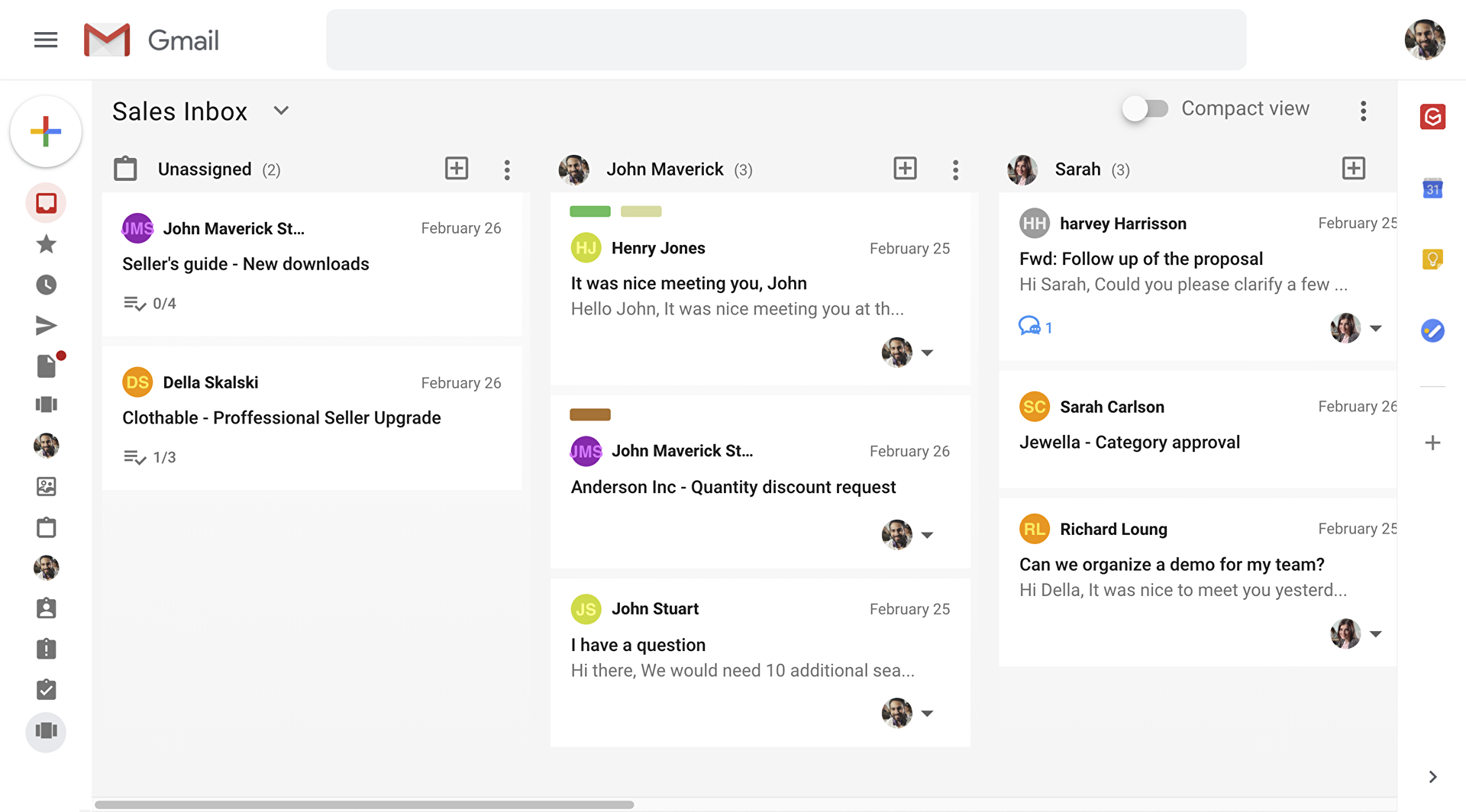Viewport: 1466px width, 812px height.
Task: Open the Sent arrow icon in sidebar
Action: coord(46,326)
